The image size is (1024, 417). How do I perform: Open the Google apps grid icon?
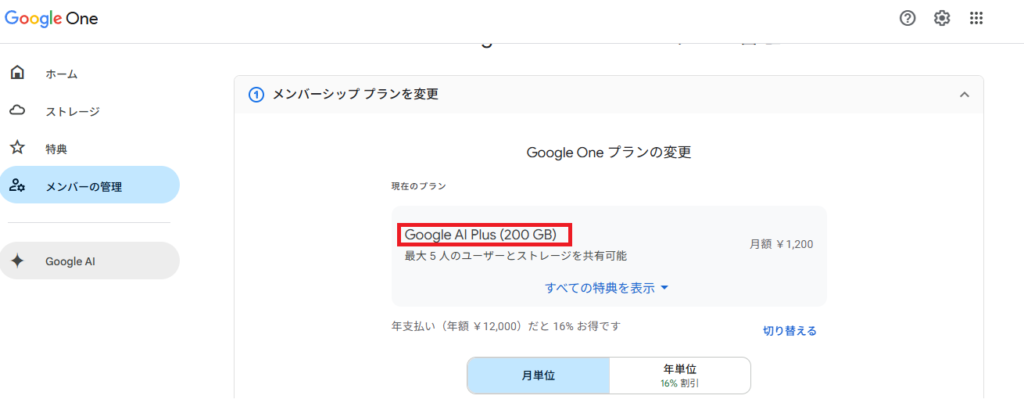click(x=977, y=18)
